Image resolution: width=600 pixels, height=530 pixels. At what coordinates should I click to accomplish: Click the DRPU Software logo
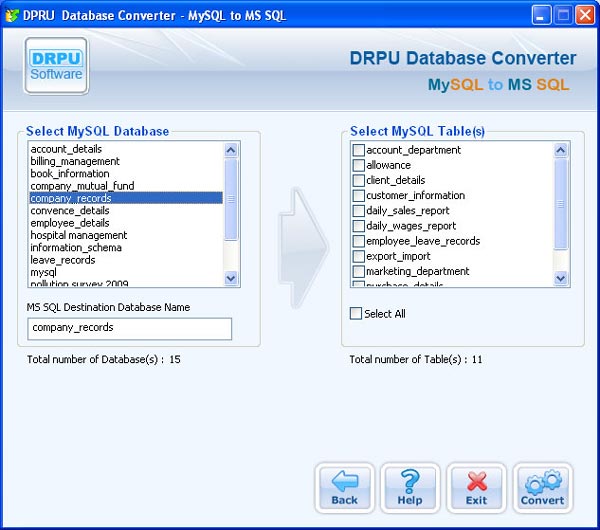point(57,66)
